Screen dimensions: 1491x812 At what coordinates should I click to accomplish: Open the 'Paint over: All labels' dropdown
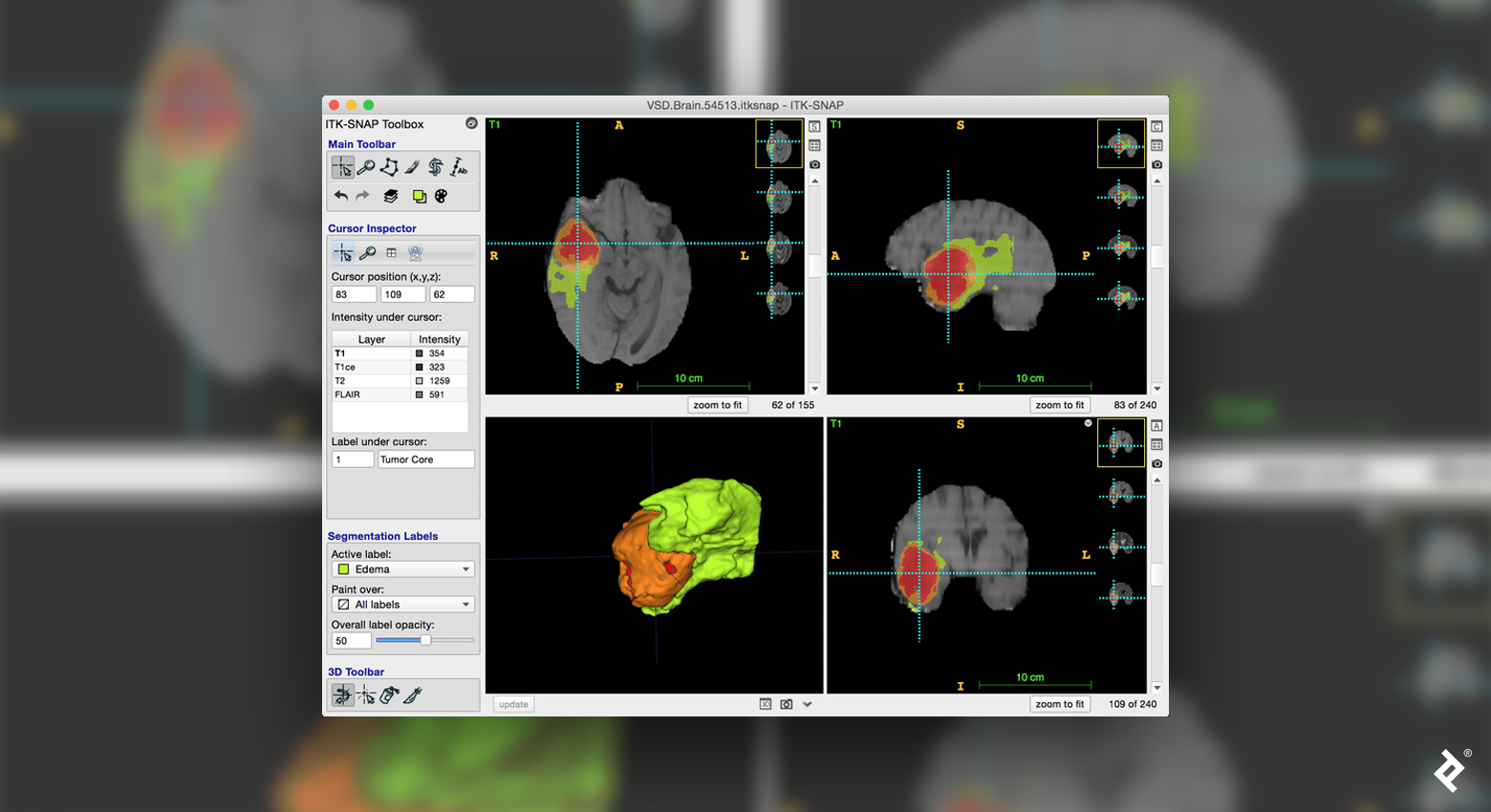(402, 604)
